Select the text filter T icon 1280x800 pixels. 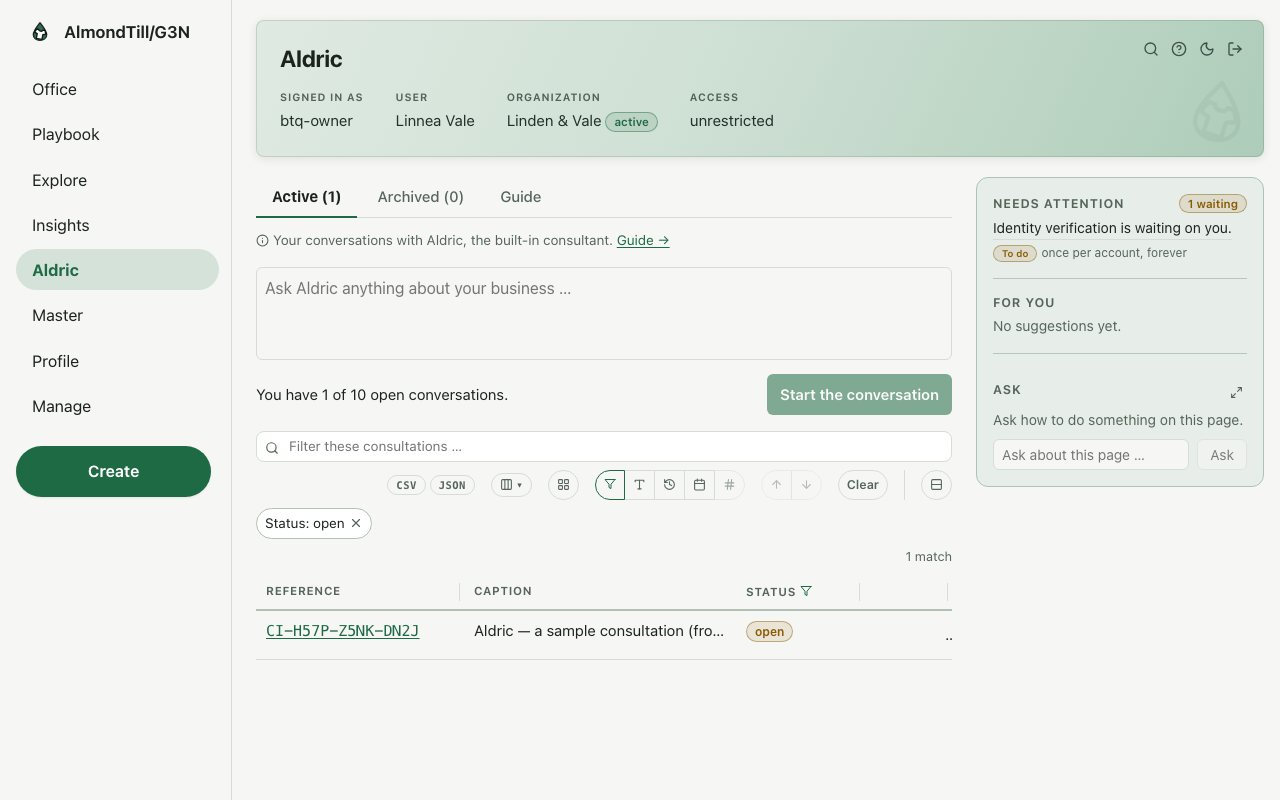(x=640, y=485)
